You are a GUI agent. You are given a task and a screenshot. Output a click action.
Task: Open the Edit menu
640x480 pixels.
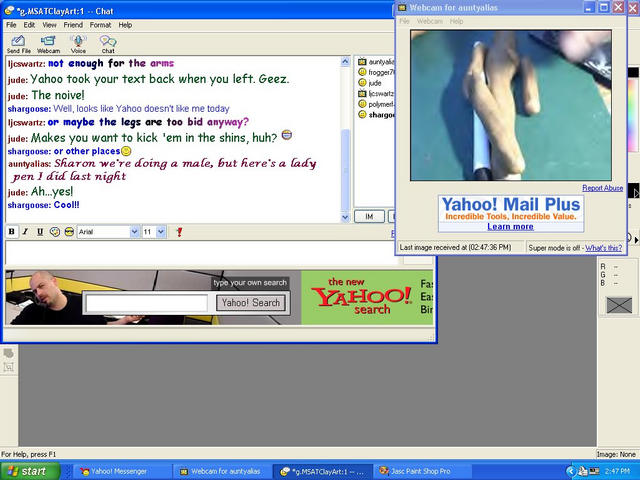coord(29,25)
